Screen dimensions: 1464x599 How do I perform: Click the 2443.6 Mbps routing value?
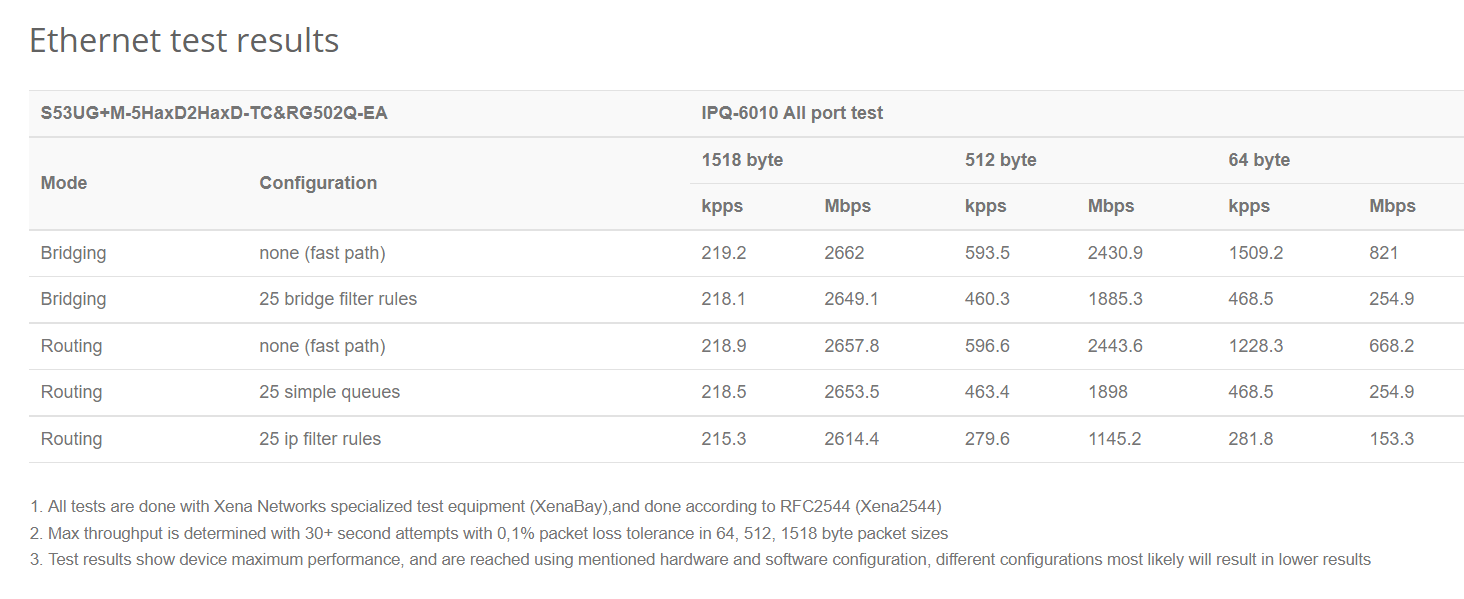click(1115, 346)
